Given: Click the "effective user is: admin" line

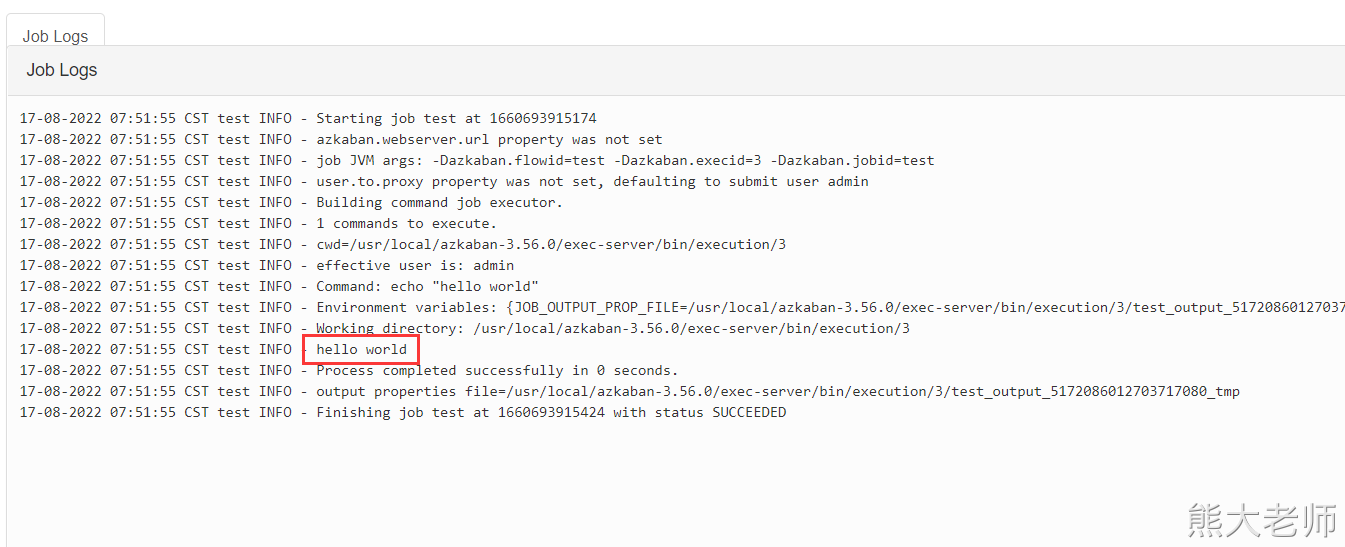Looking at the screenshot, I should coord(415,265).
